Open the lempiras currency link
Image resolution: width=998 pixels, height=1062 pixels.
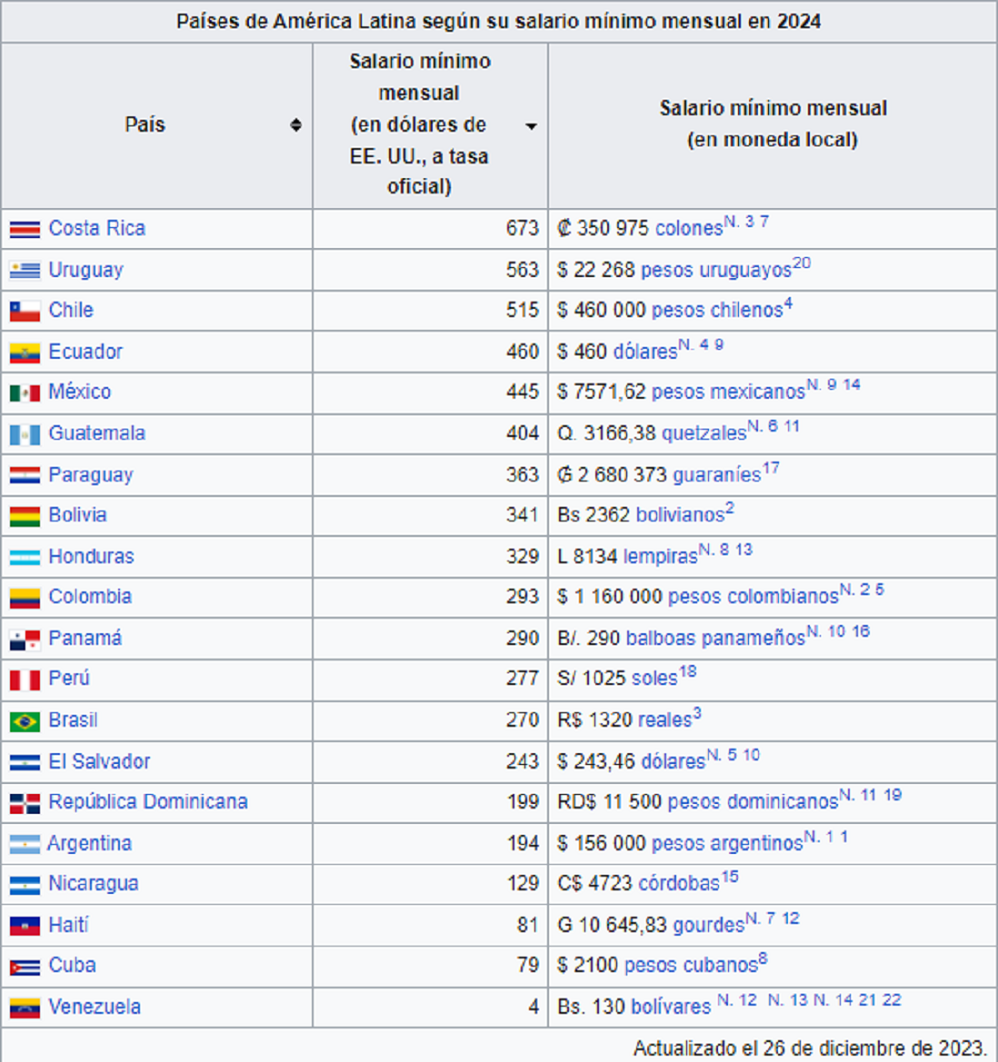660,557
